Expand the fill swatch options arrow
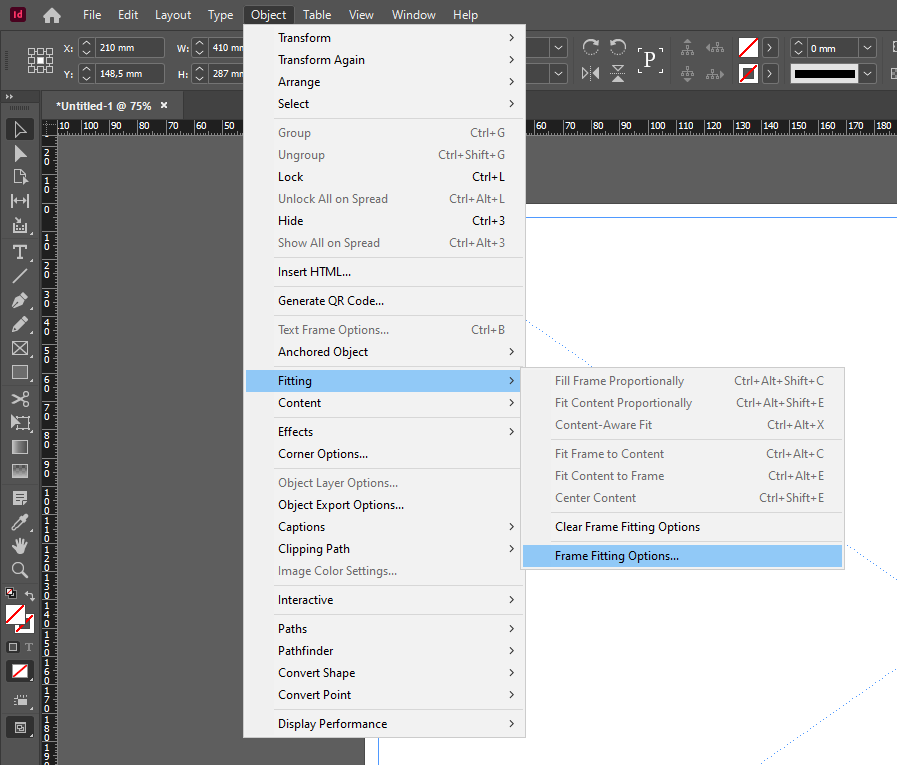The height and width of the screenshot is (765, 897). pyautogui.click(x=770, y=47)
